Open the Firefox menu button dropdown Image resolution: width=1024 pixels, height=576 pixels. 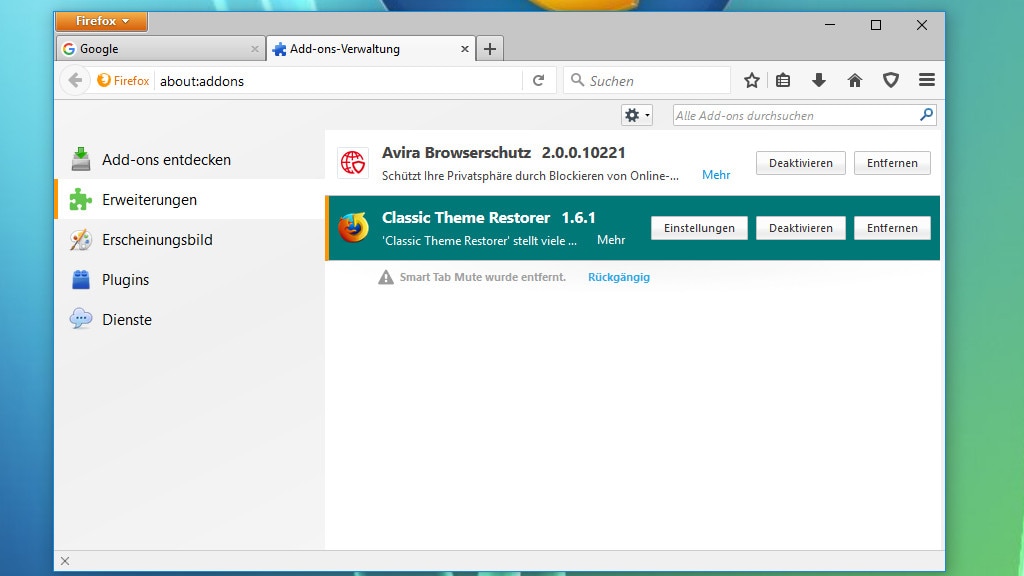100,21
